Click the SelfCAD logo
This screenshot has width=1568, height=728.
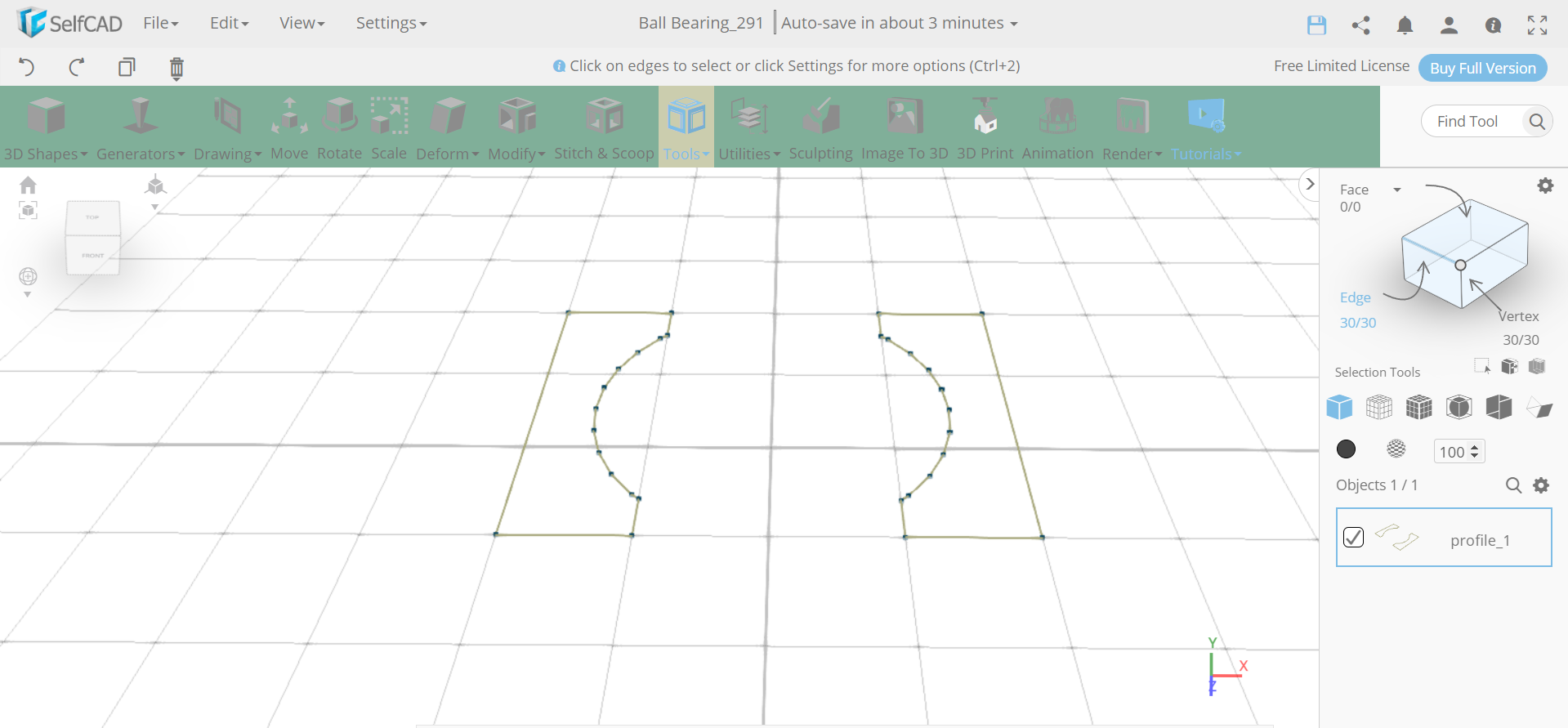coord(69,23)
